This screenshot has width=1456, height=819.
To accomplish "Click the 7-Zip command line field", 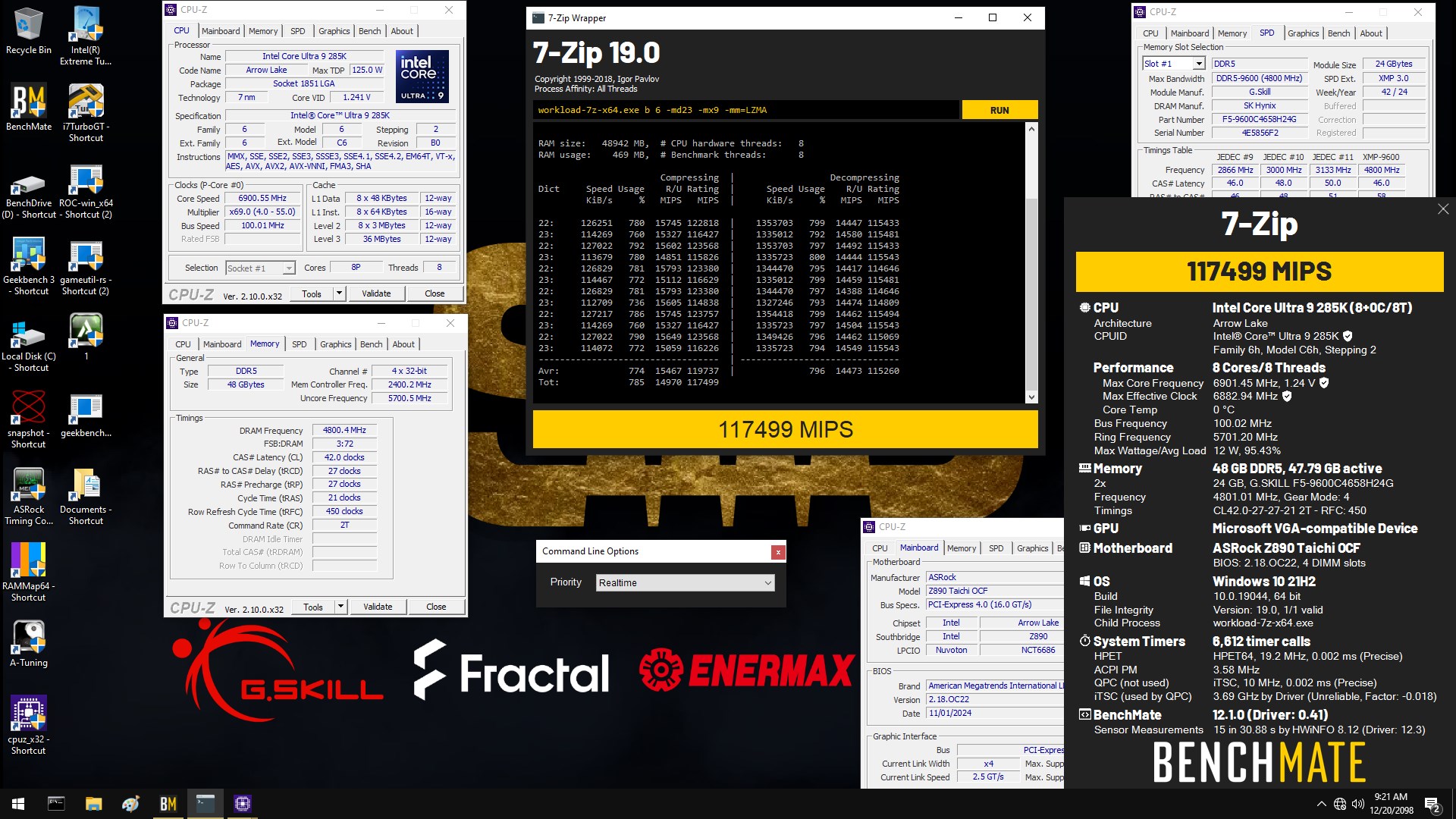I will click(x=745, y=110).
